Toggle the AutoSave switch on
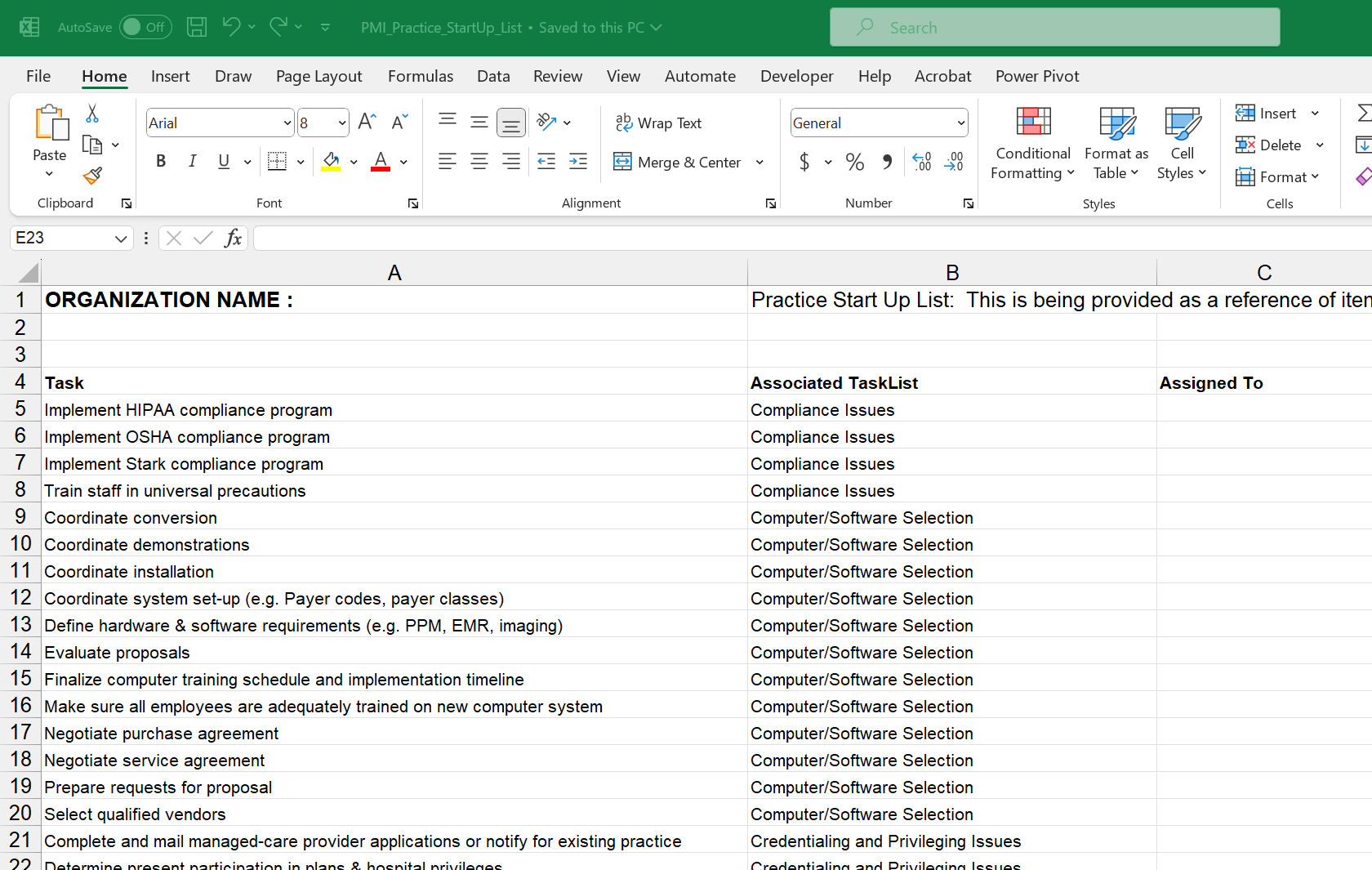 click(145, 27)
